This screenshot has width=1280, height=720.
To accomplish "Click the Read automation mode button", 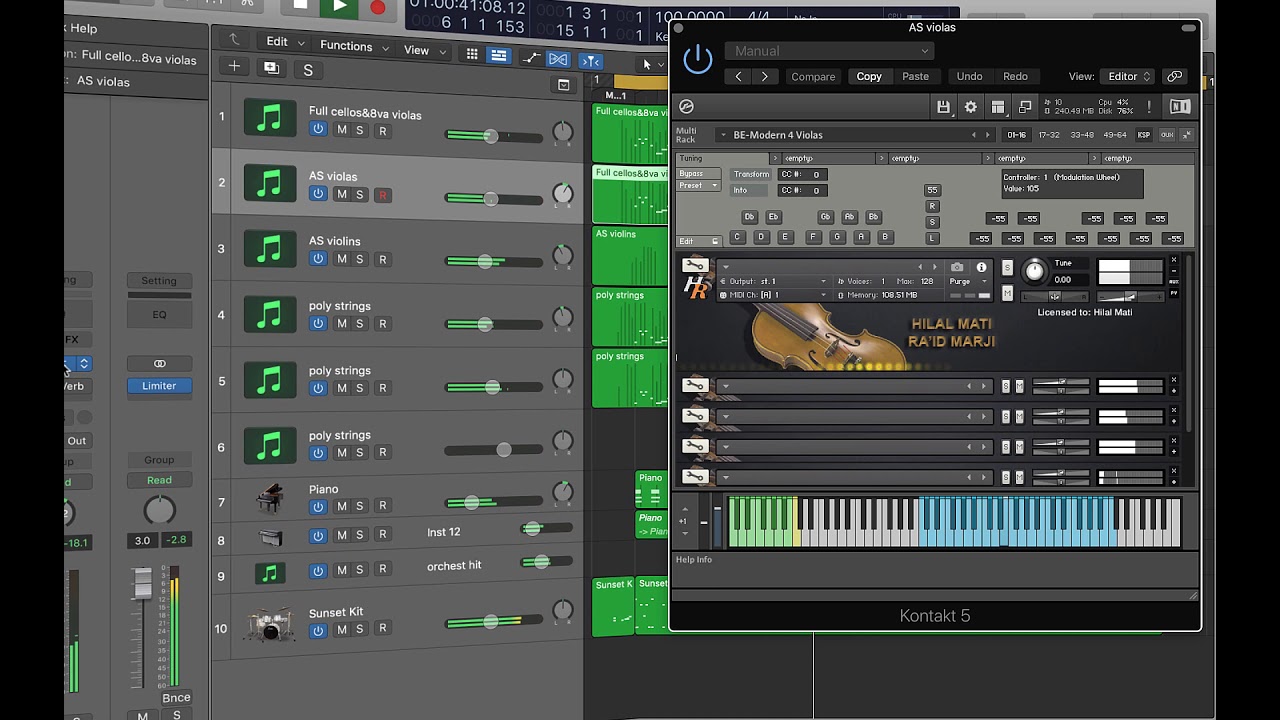I will click(x=159, y=480).
